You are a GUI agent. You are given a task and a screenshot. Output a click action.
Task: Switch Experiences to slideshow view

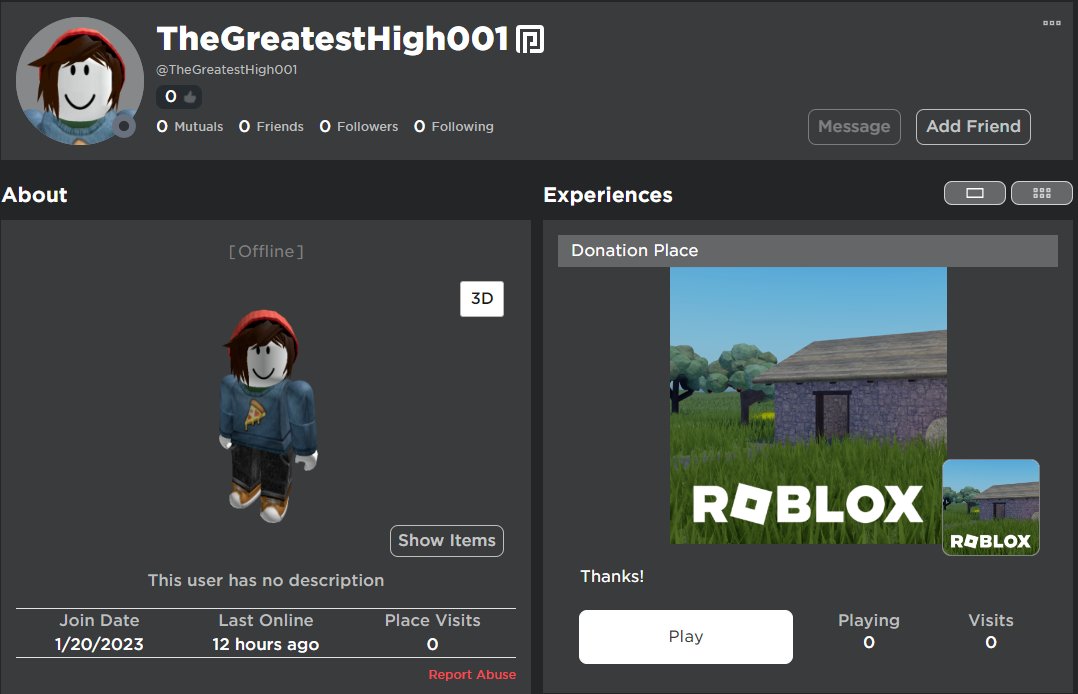click(975, 193)
